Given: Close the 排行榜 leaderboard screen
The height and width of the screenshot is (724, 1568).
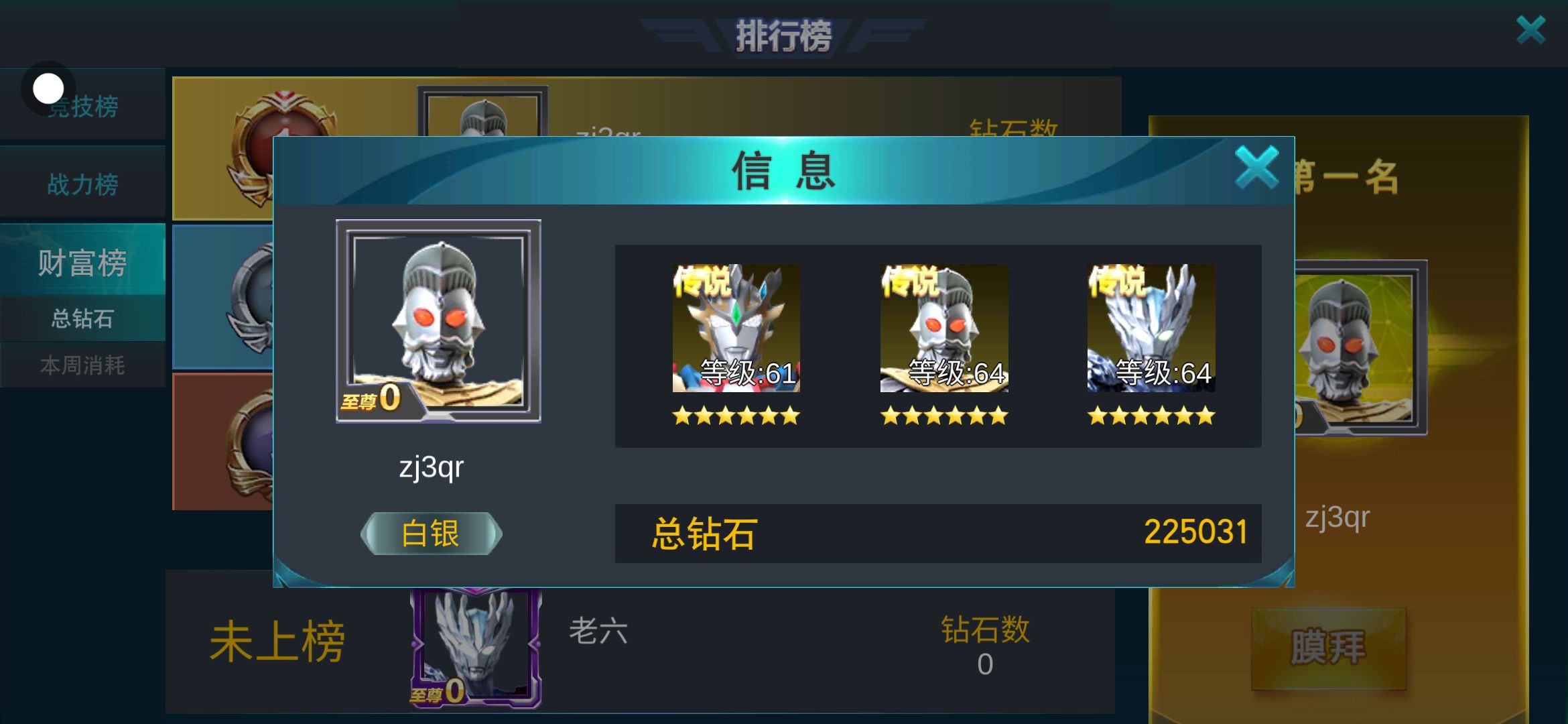Looking at the screenshot, I should tap(1530, 30).
